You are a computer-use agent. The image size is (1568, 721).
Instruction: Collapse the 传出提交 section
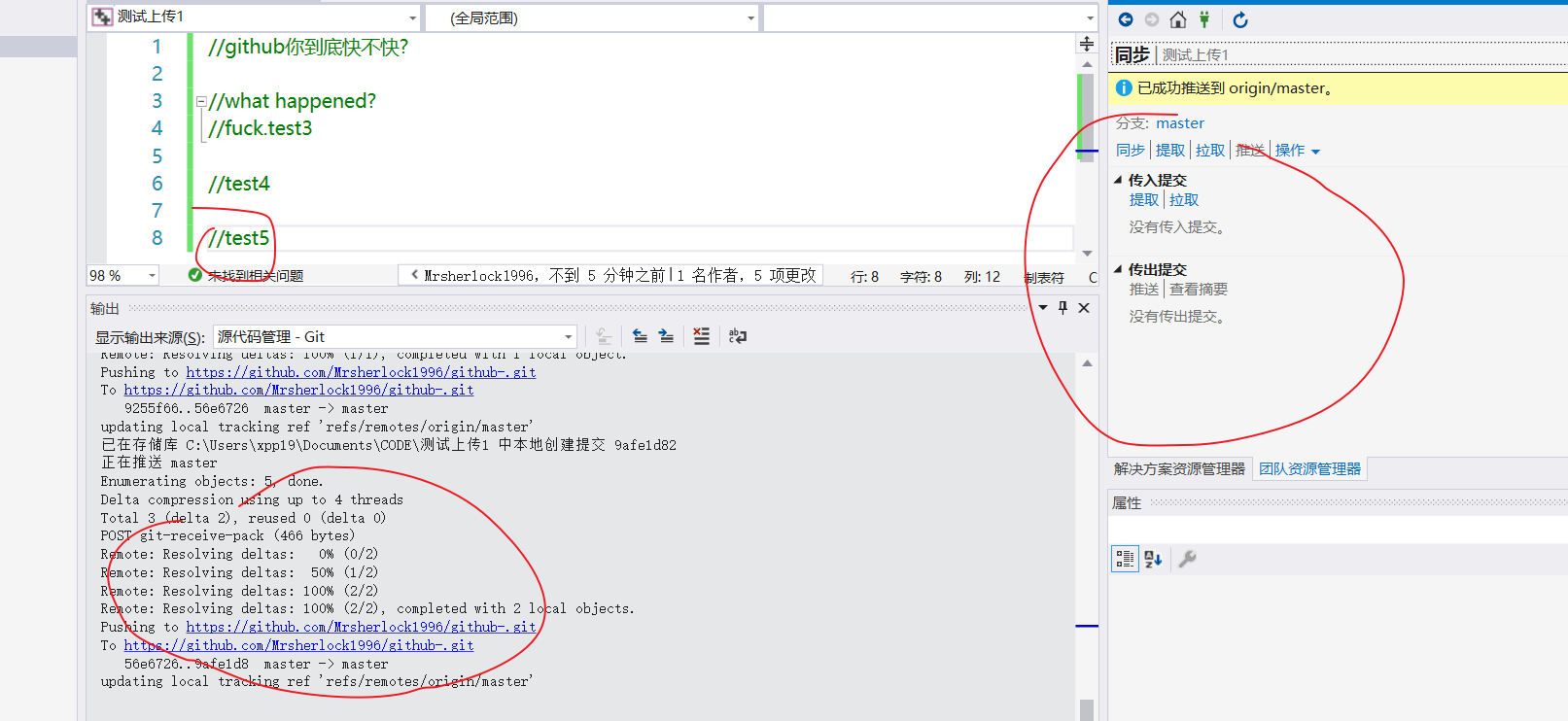point(1118,269)
